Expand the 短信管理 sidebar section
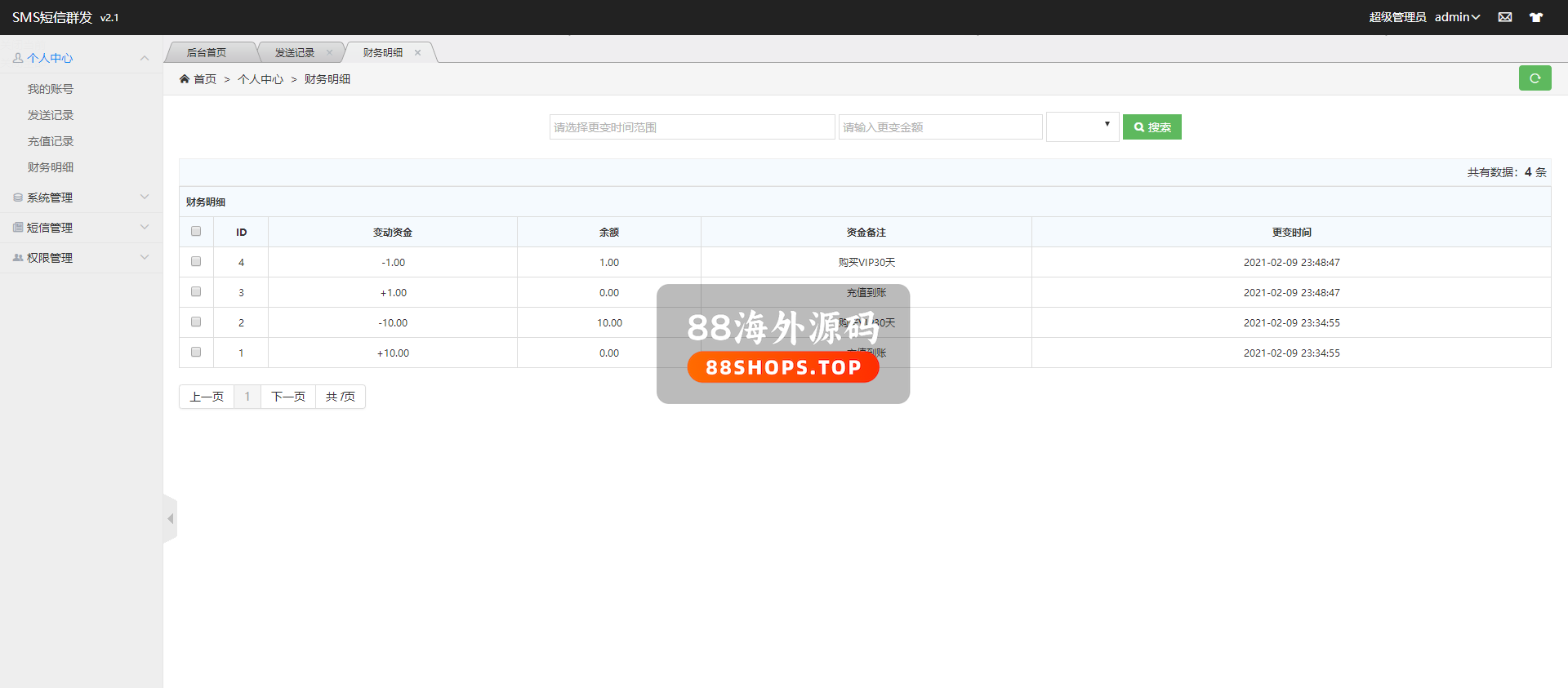 click(x=80, y=228)
